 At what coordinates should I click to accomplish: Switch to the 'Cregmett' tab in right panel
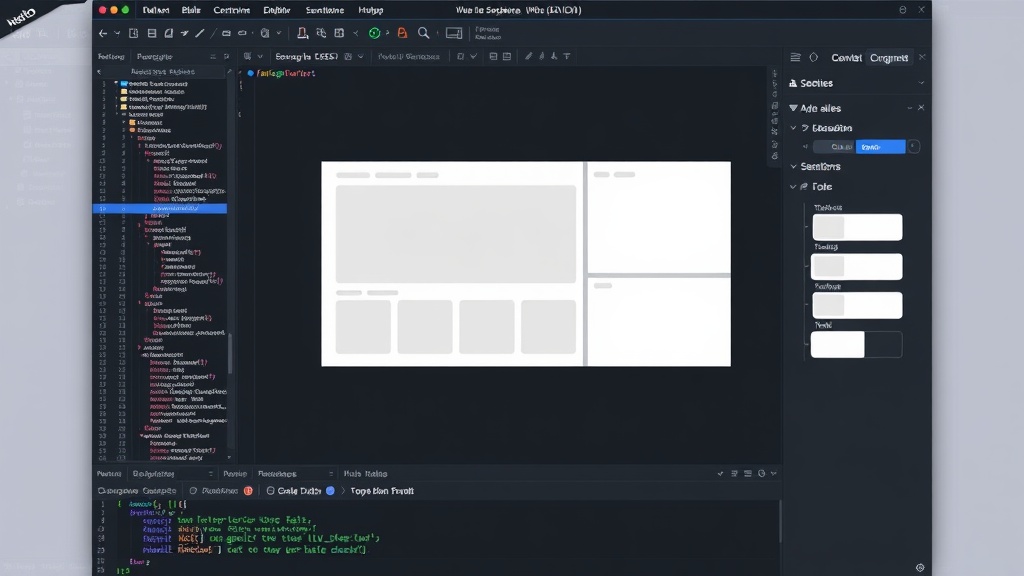coord(889,57)
